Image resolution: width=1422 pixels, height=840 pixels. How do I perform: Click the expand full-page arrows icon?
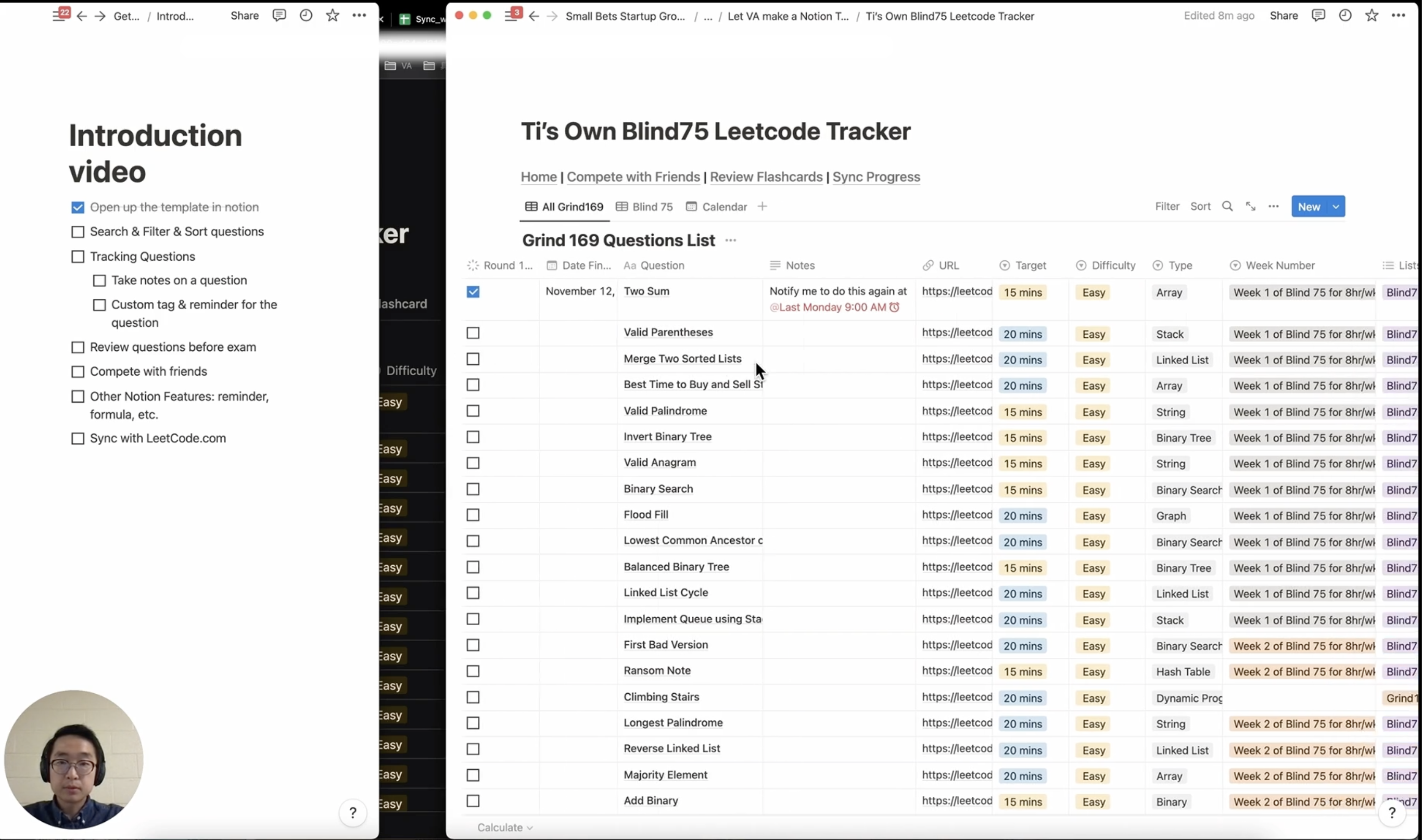pos(1250,207)
